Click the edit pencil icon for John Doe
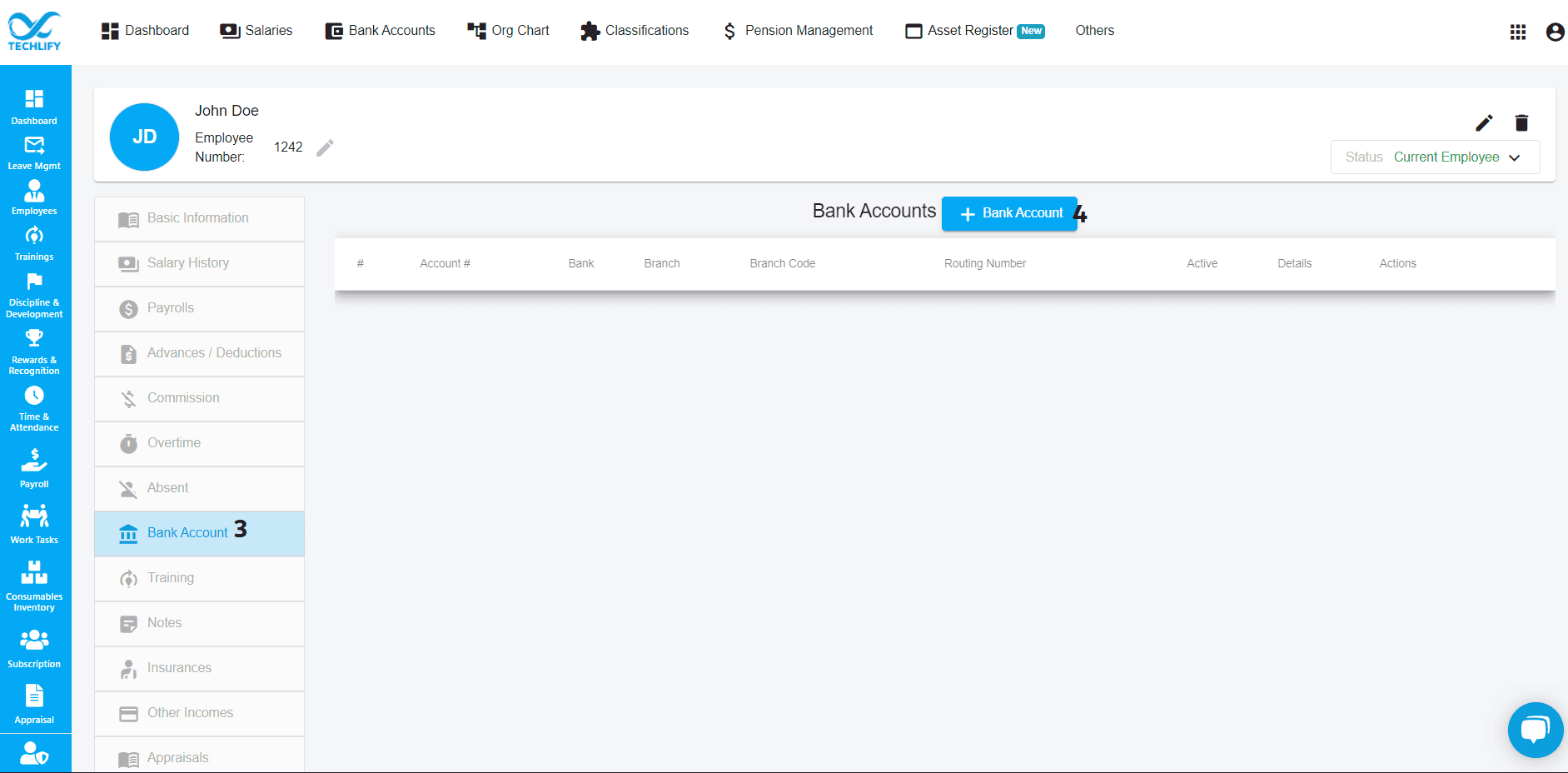Viewport: 1568px width, 773px height. (x=1484, y=122)
